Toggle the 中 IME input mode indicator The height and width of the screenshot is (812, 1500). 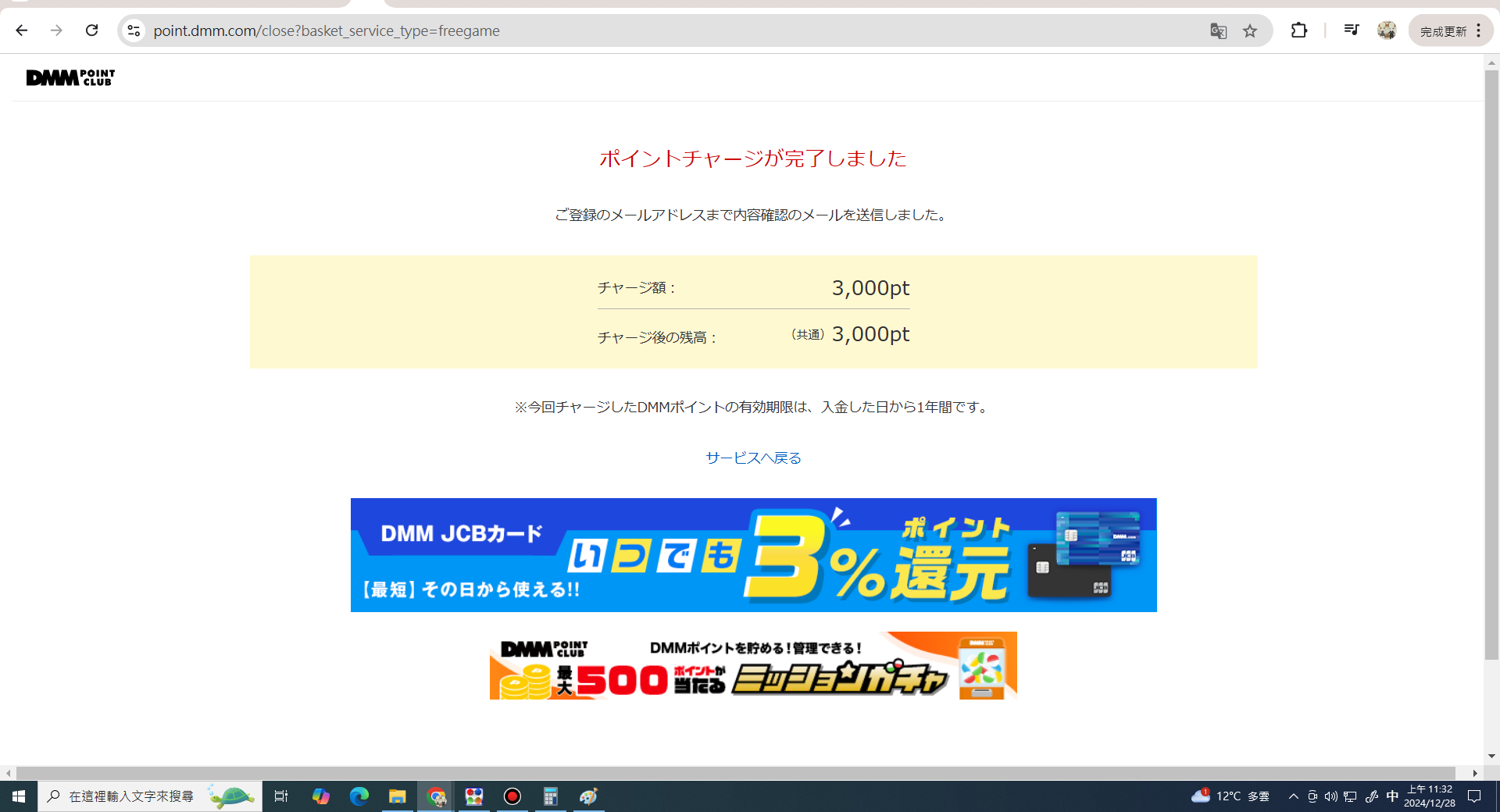[1392, 796]
